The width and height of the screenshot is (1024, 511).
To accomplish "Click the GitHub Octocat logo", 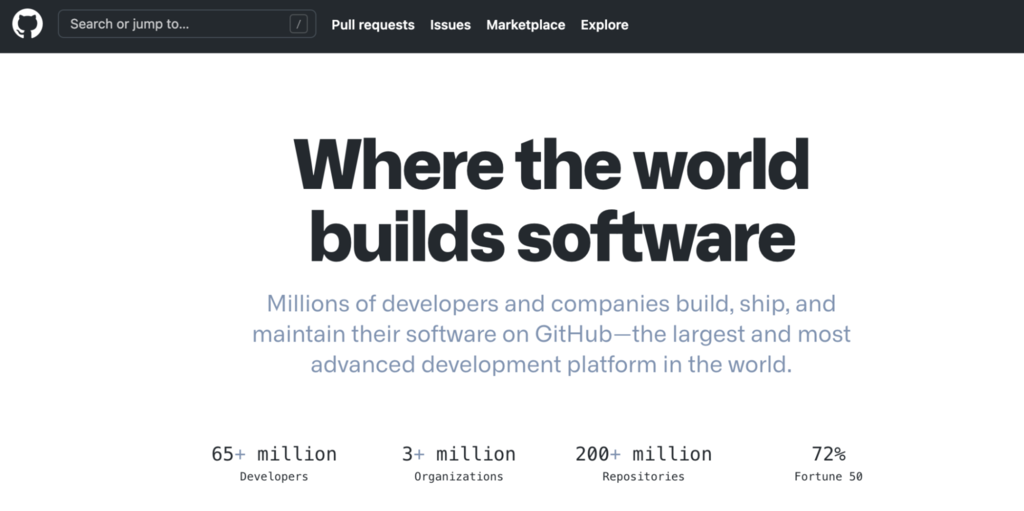I will tap(27, 24).
